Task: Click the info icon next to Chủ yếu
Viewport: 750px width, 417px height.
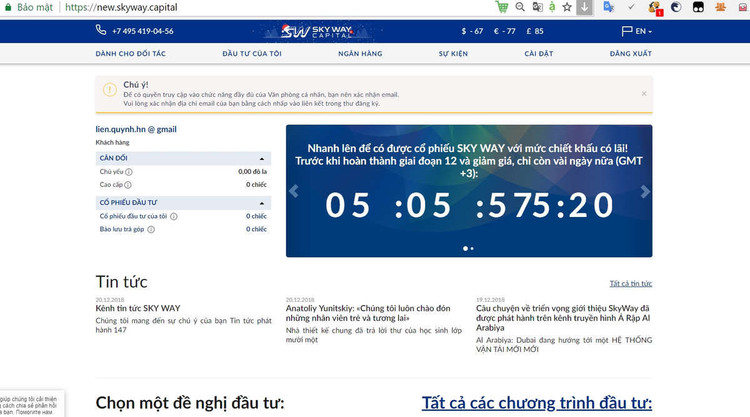Action: tap(129, 172)
